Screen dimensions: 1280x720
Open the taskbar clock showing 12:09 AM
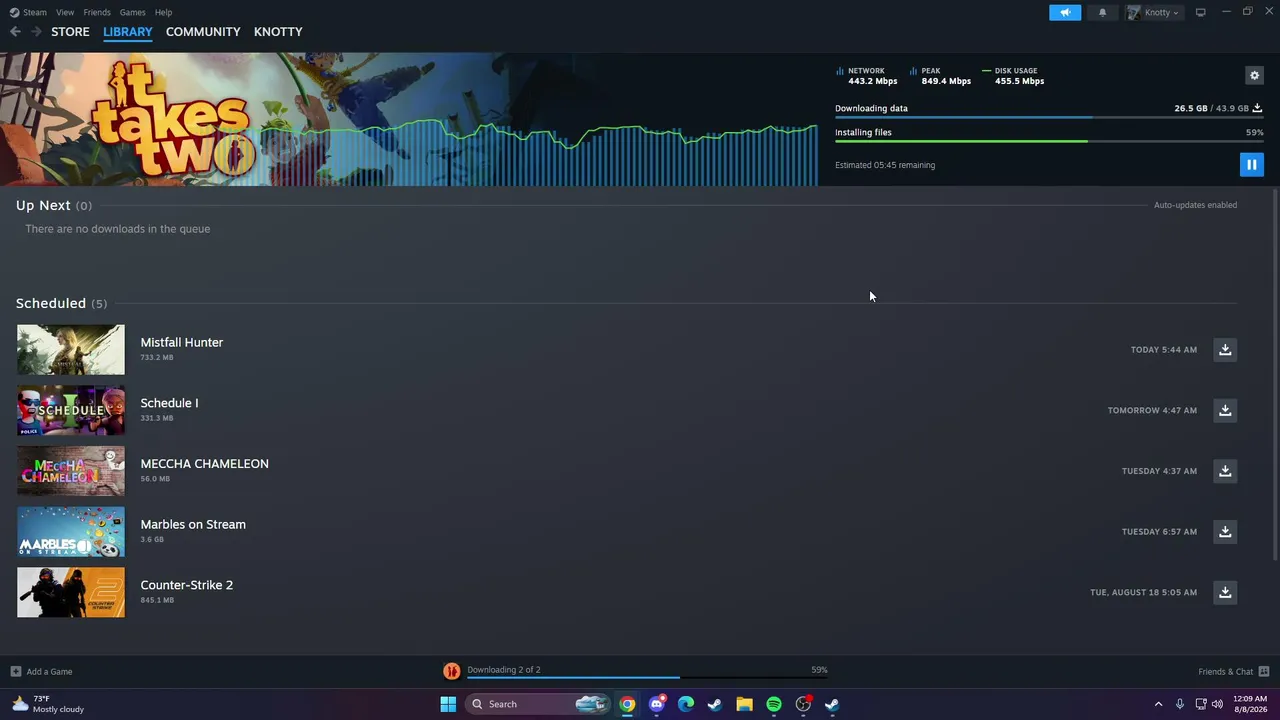tap(1250, 704)
